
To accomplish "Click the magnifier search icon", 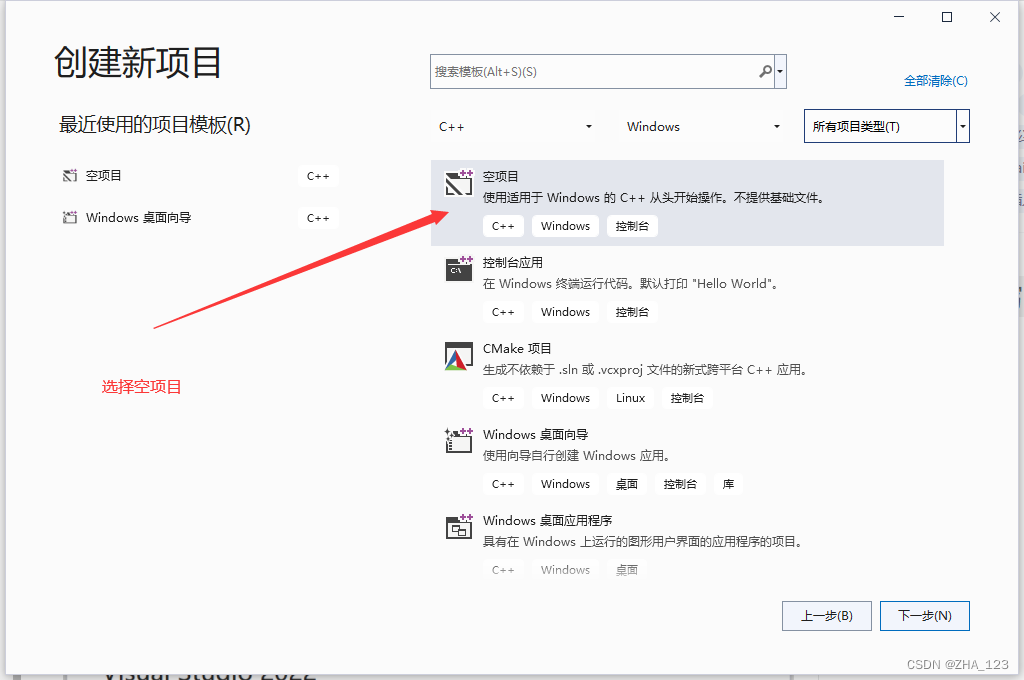I will (x=765, y=71).
